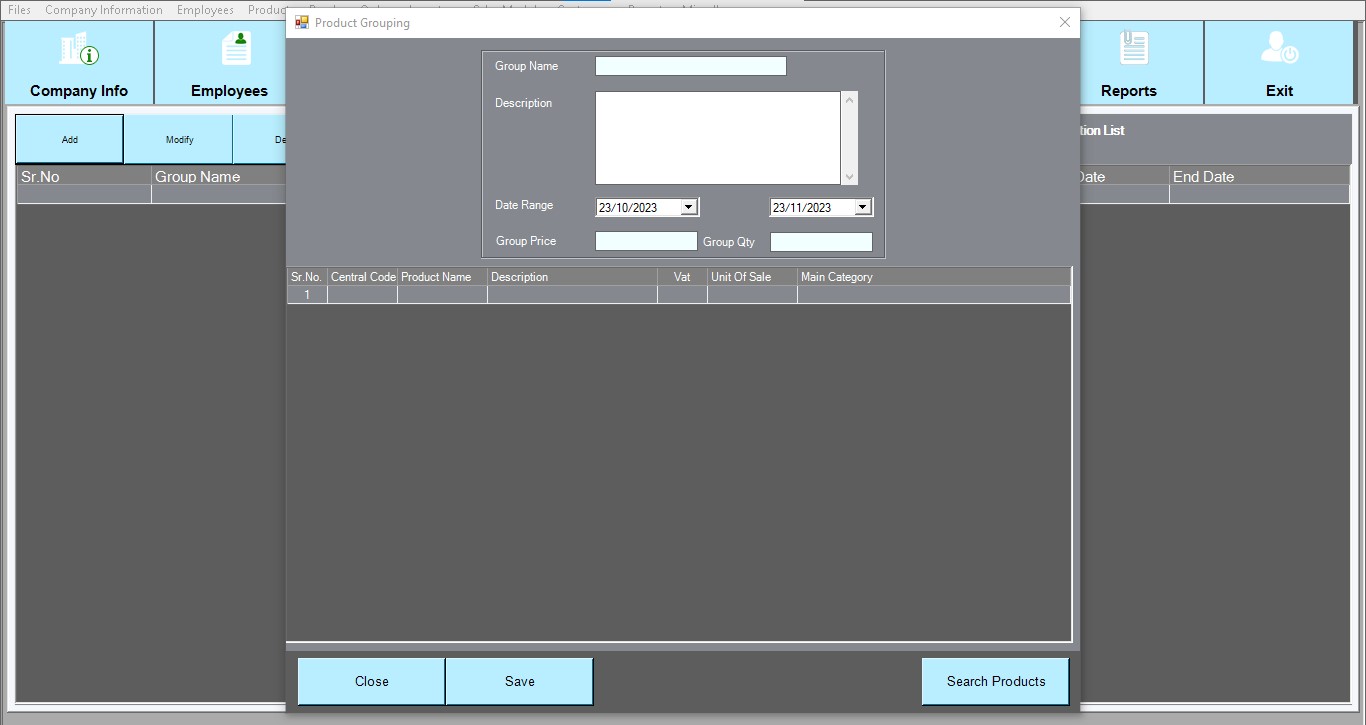
Task: Click the Reports document icon
Action: point(1134,49)
